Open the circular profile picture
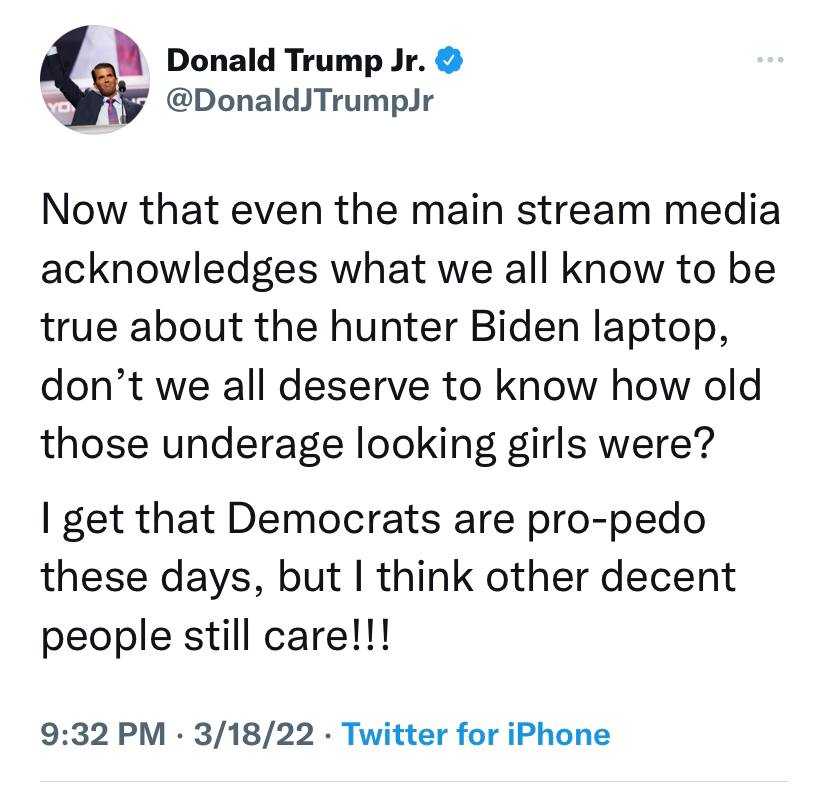Image resolution: width=828 pixels, height=797 pixels. click(x=95, y=79)
